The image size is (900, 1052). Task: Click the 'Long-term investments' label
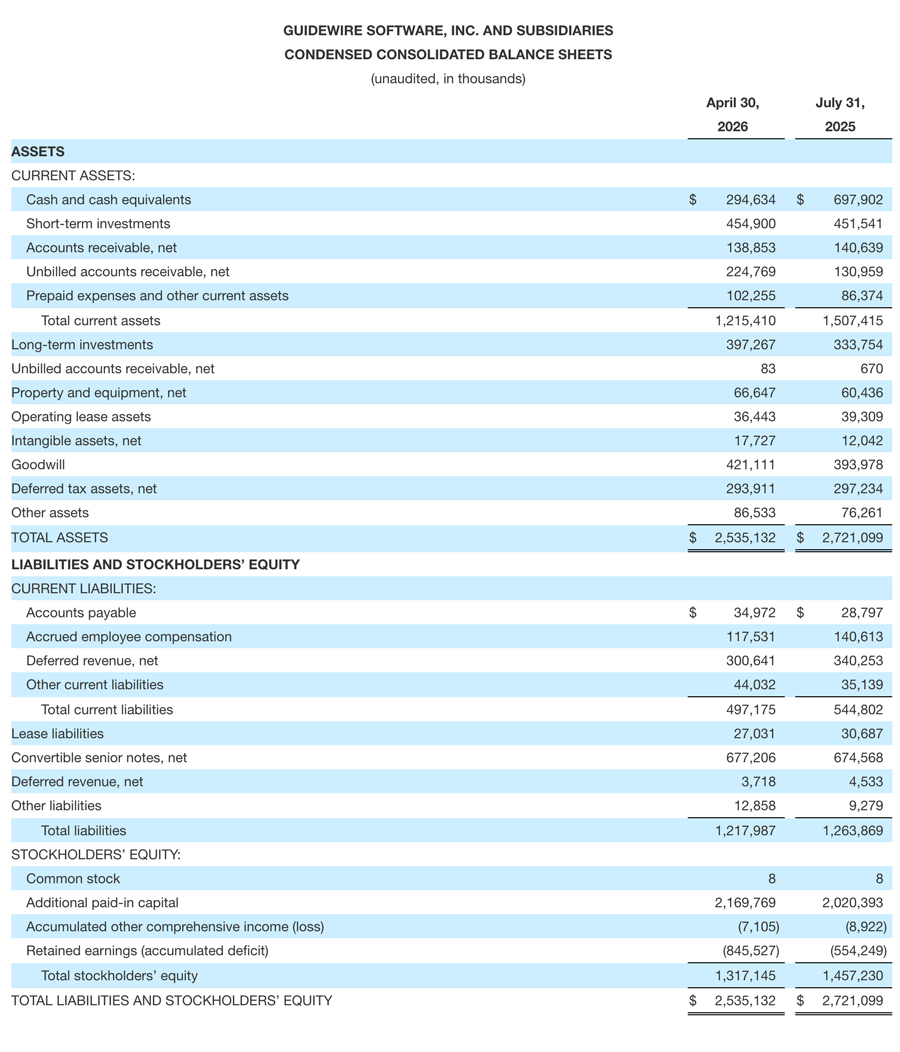coord(82,345)
